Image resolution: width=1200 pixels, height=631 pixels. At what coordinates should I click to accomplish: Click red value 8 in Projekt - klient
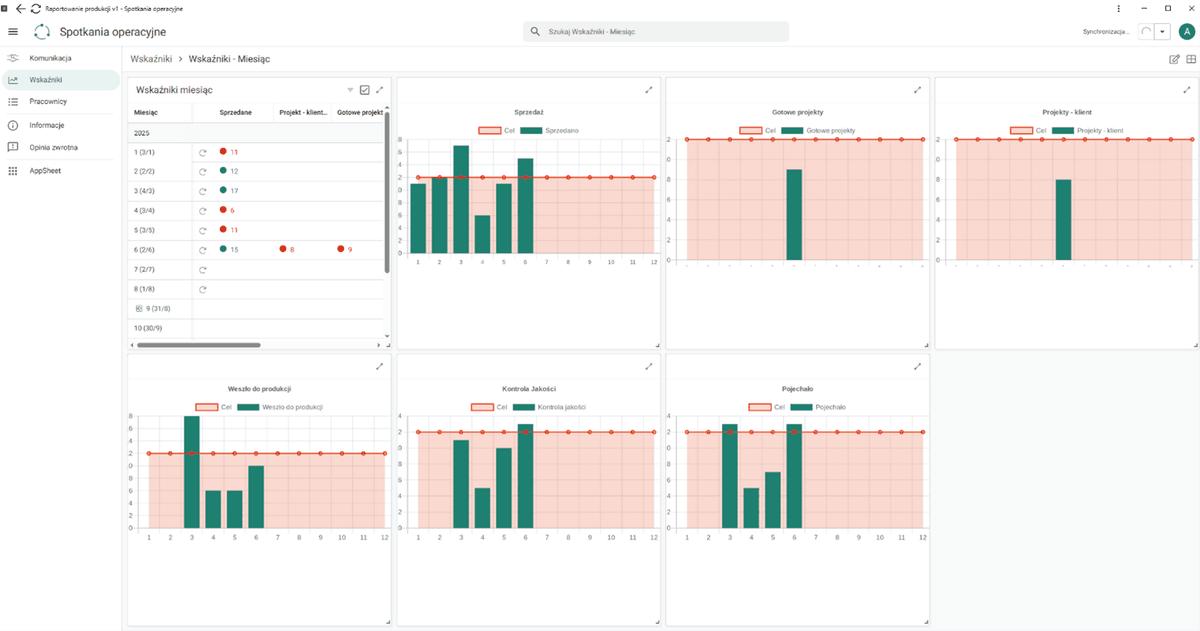[x=292, y=249]
